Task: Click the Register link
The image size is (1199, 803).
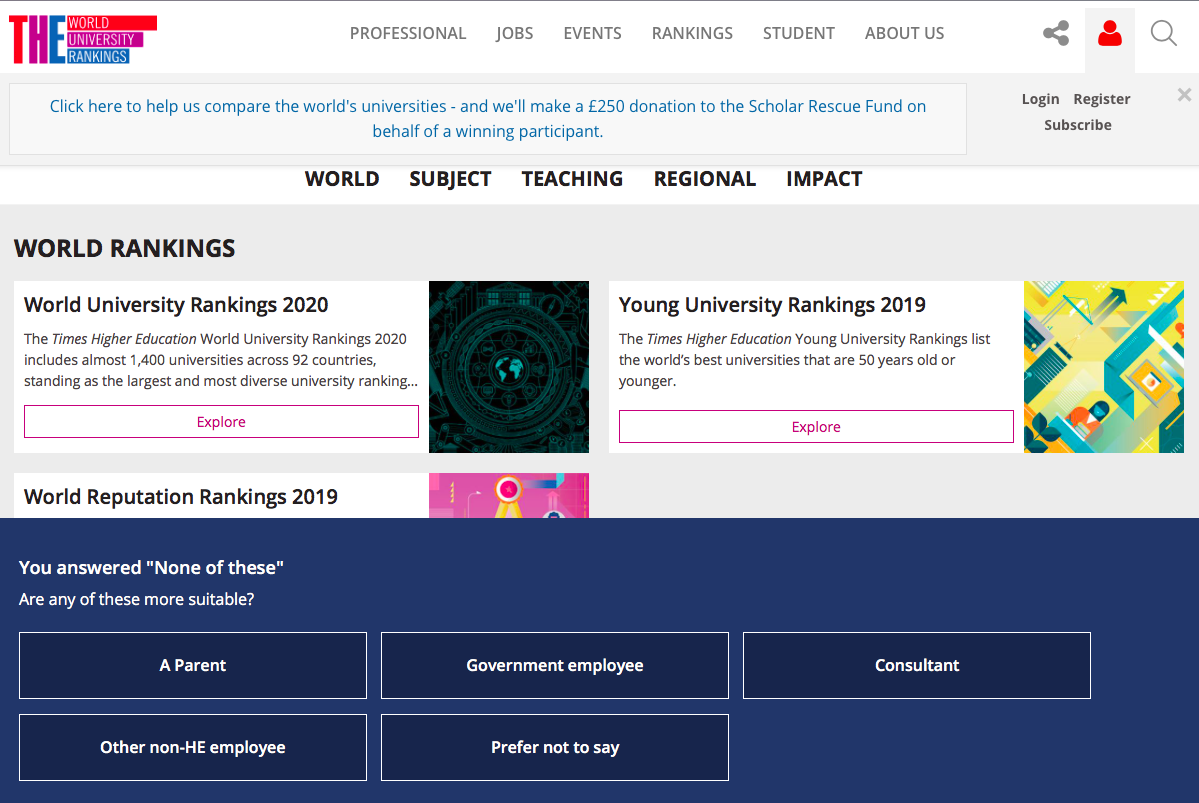Action: coord(1101,99)
